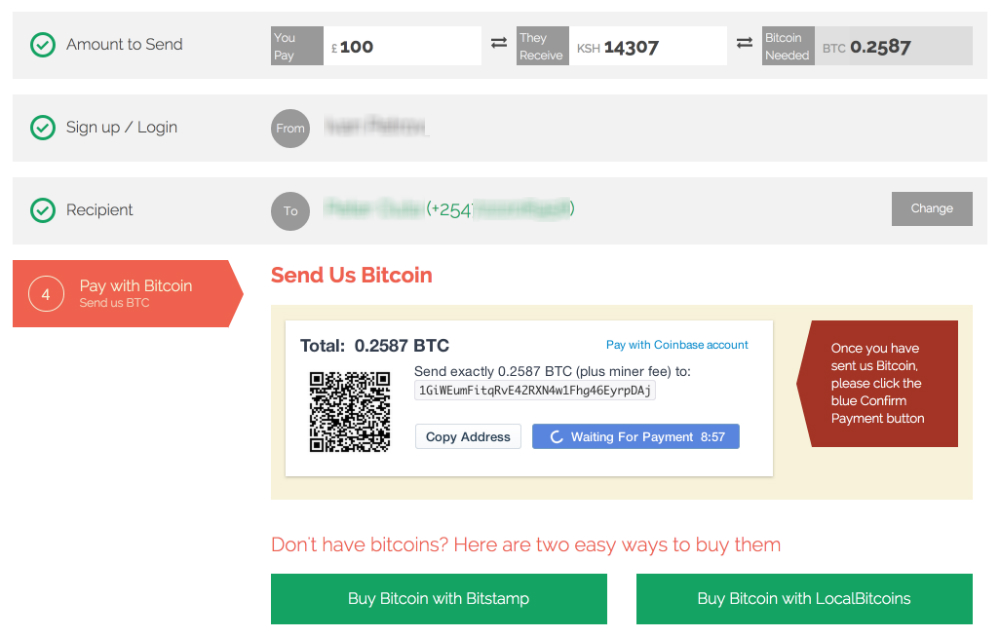Click the Bitcoin Needed BTC field
The width and height of the screenshot is (1000, 637).
[893, 46]
